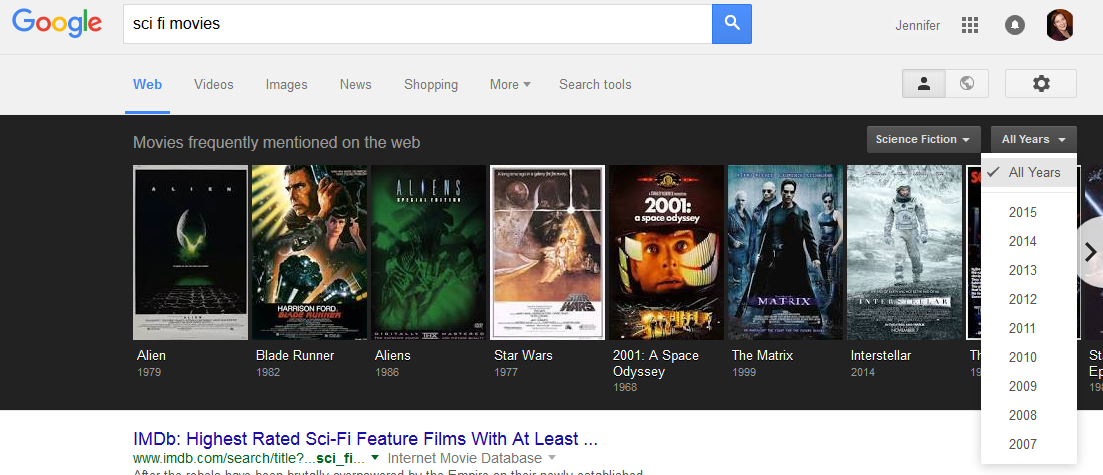Screen dimensions: 1103x475
Task: Choose 2012 from the year list
Action: pos(1023,299)
